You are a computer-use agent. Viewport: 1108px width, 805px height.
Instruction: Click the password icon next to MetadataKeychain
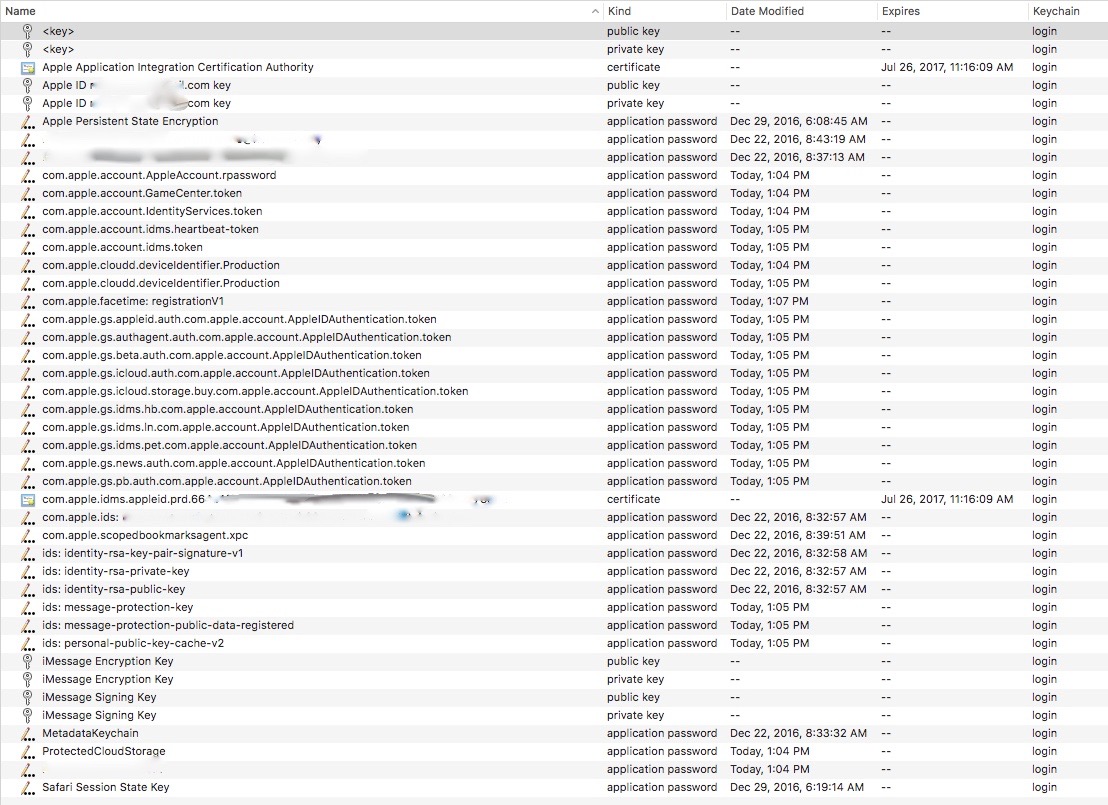tap(28, 734)
